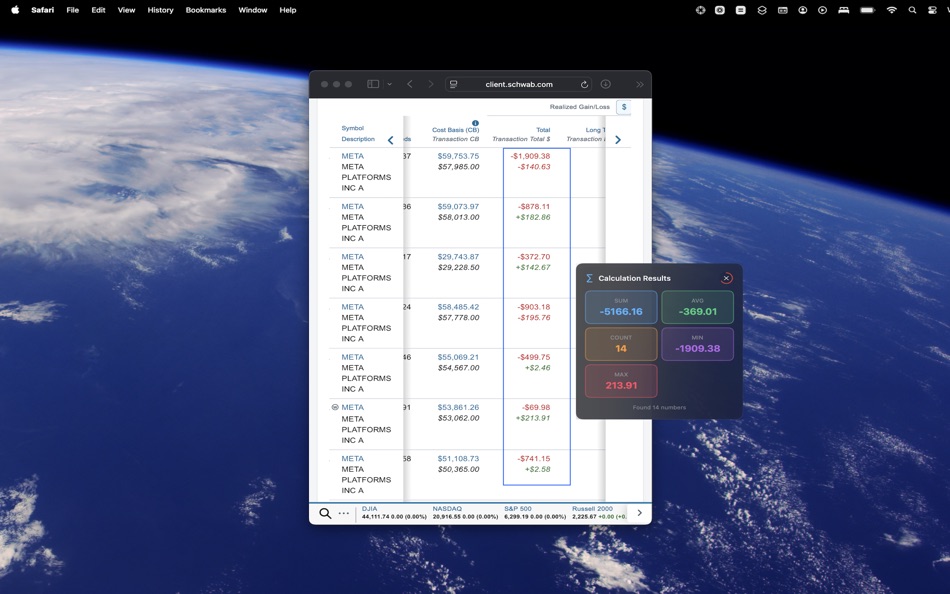Viewport: 950px width, 594px height.
Task: Select the -$1,909.38 total value
Action: [x=530, y=156]
